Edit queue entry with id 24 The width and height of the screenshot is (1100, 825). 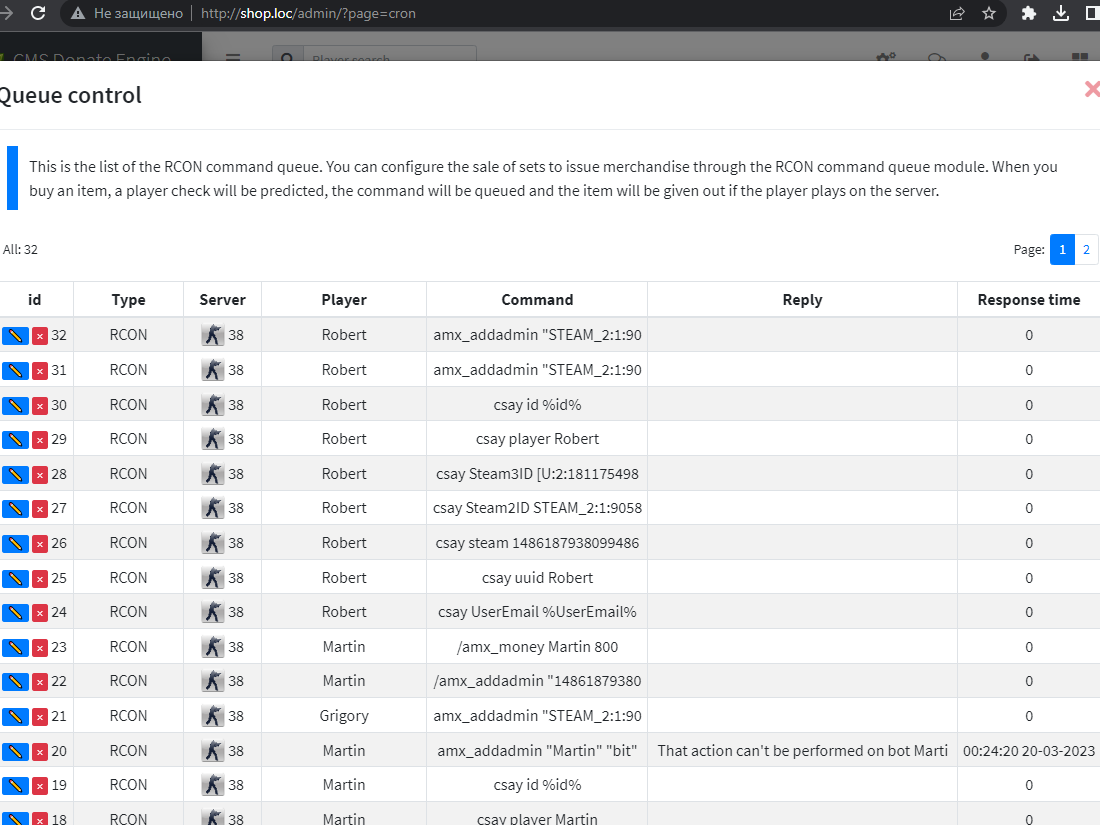pos(15,612)
